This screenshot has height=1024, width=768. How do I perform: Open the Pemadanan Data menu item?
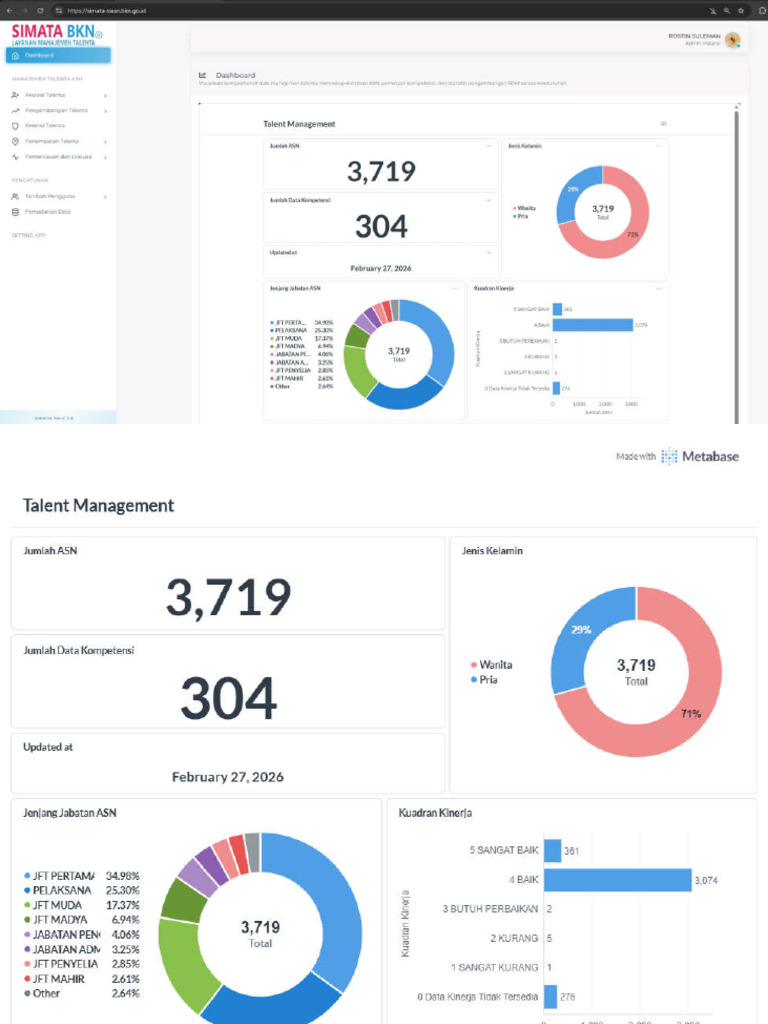pos(59,212)
